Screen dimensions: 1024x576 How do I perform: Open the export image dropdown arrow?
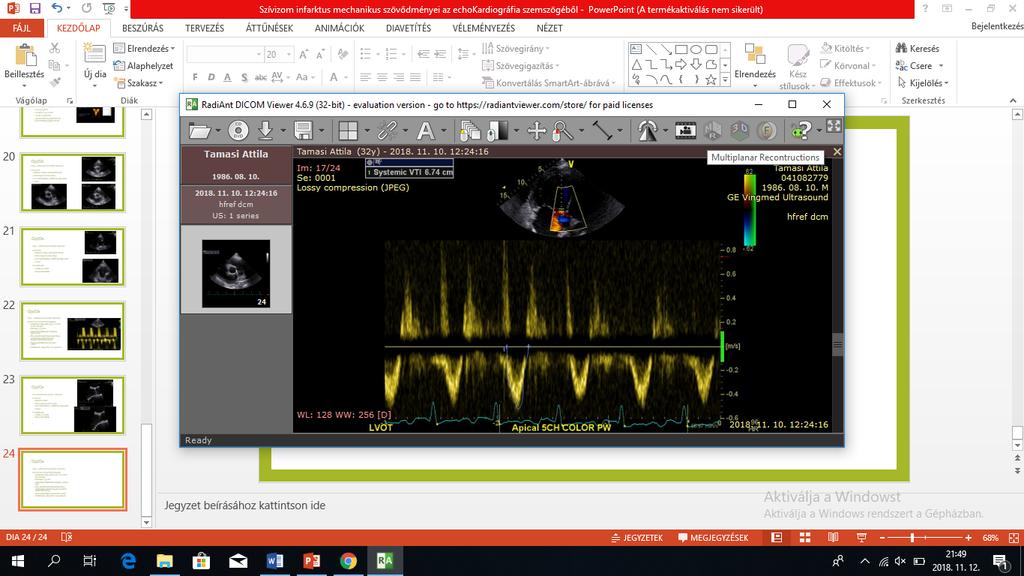click(321, 131)
